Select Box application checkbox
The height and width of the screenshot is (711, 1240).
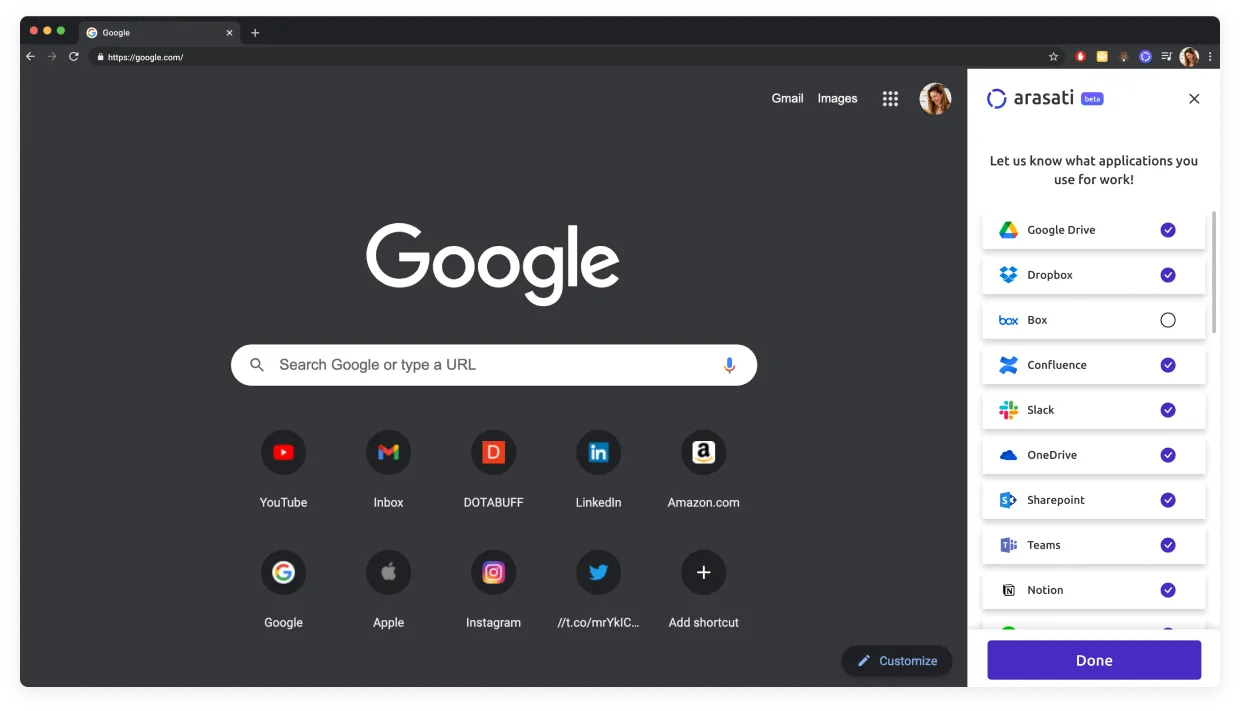[1168, 320]
